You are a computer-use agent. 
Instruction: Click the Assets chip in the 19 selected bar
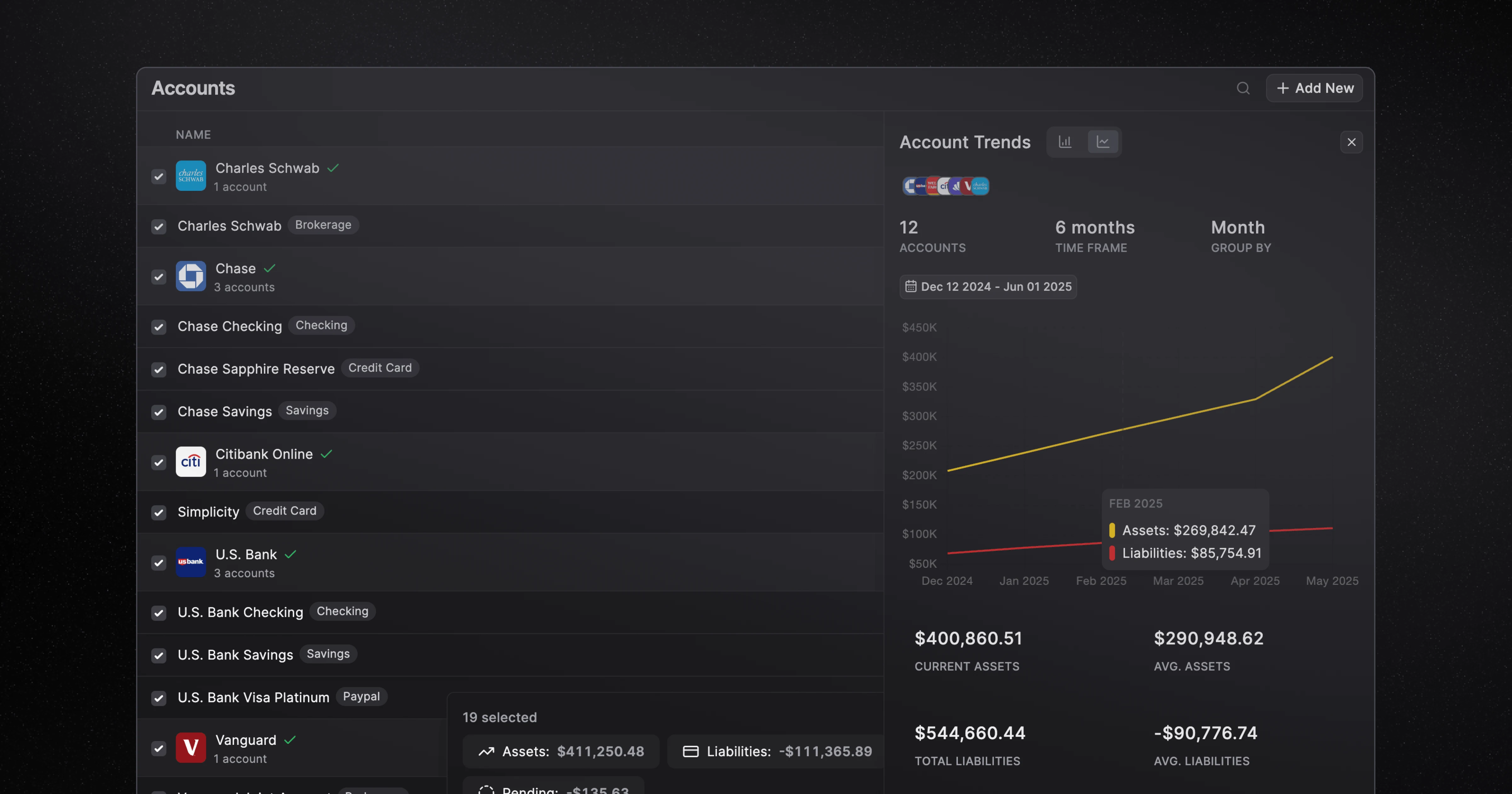click(x=561, y=751)
